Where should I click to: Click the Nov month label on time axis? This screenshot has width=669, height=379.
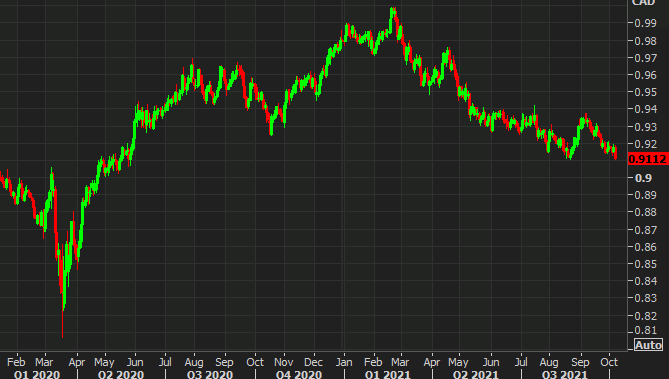click(284, 362)
